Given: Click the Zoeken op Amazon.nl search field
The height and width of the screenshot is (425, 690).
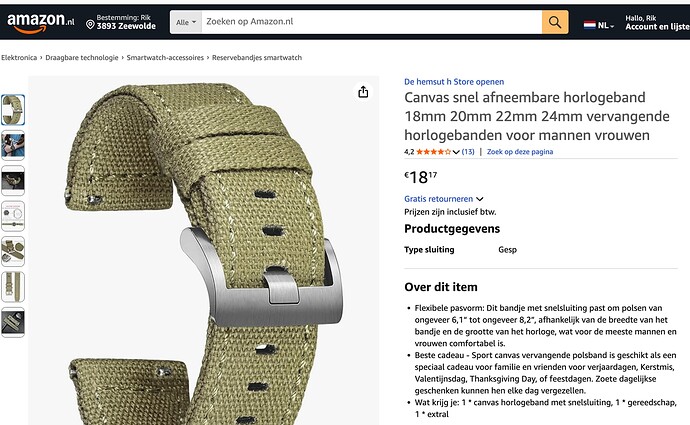Looking at the screenshot, I should (371, 22).
